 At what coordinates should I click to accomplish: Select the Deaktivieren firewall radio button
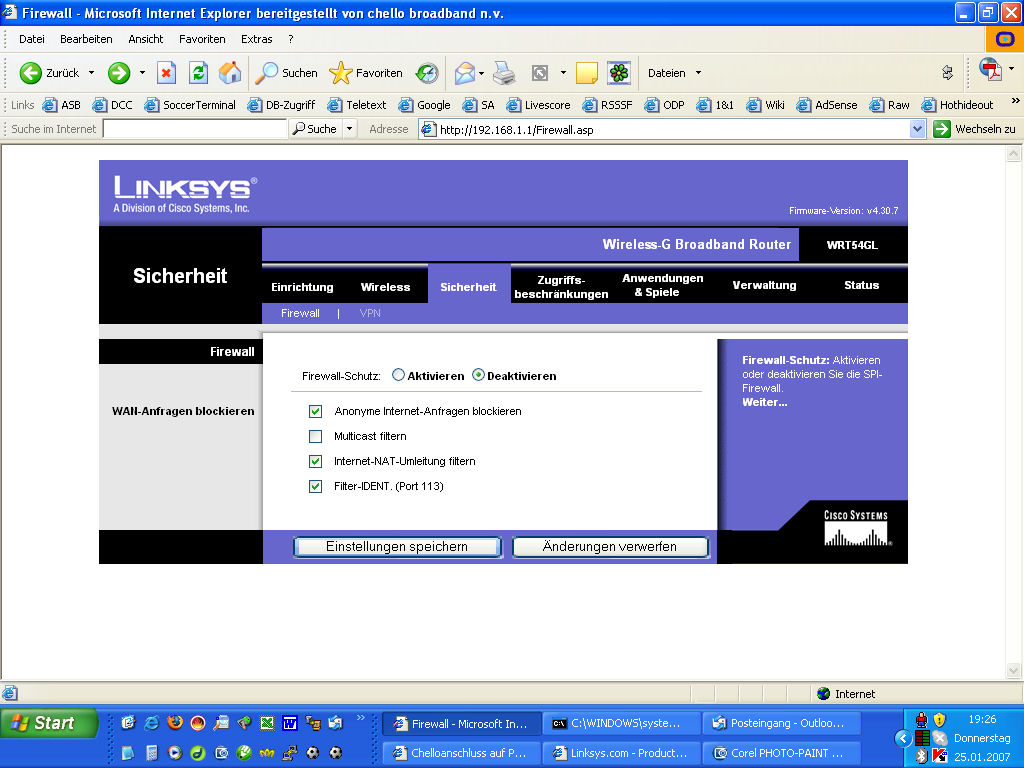[x=478, y=375]
